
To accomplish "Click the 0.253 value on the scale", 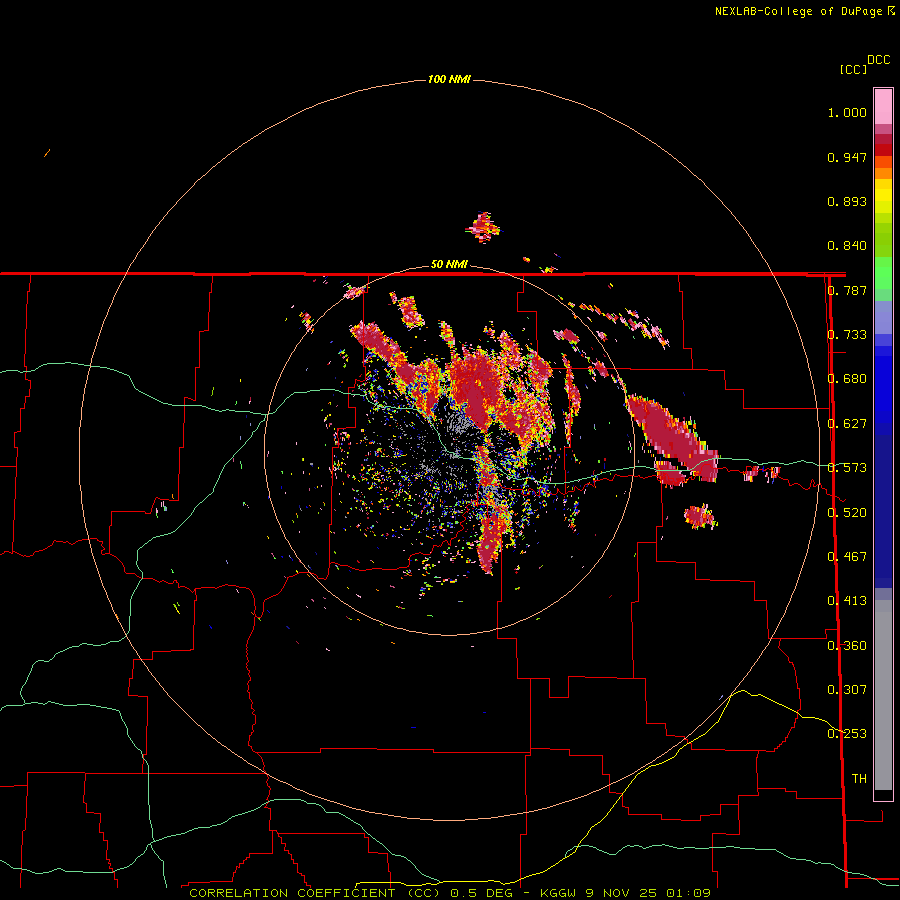I will (847, 734).
